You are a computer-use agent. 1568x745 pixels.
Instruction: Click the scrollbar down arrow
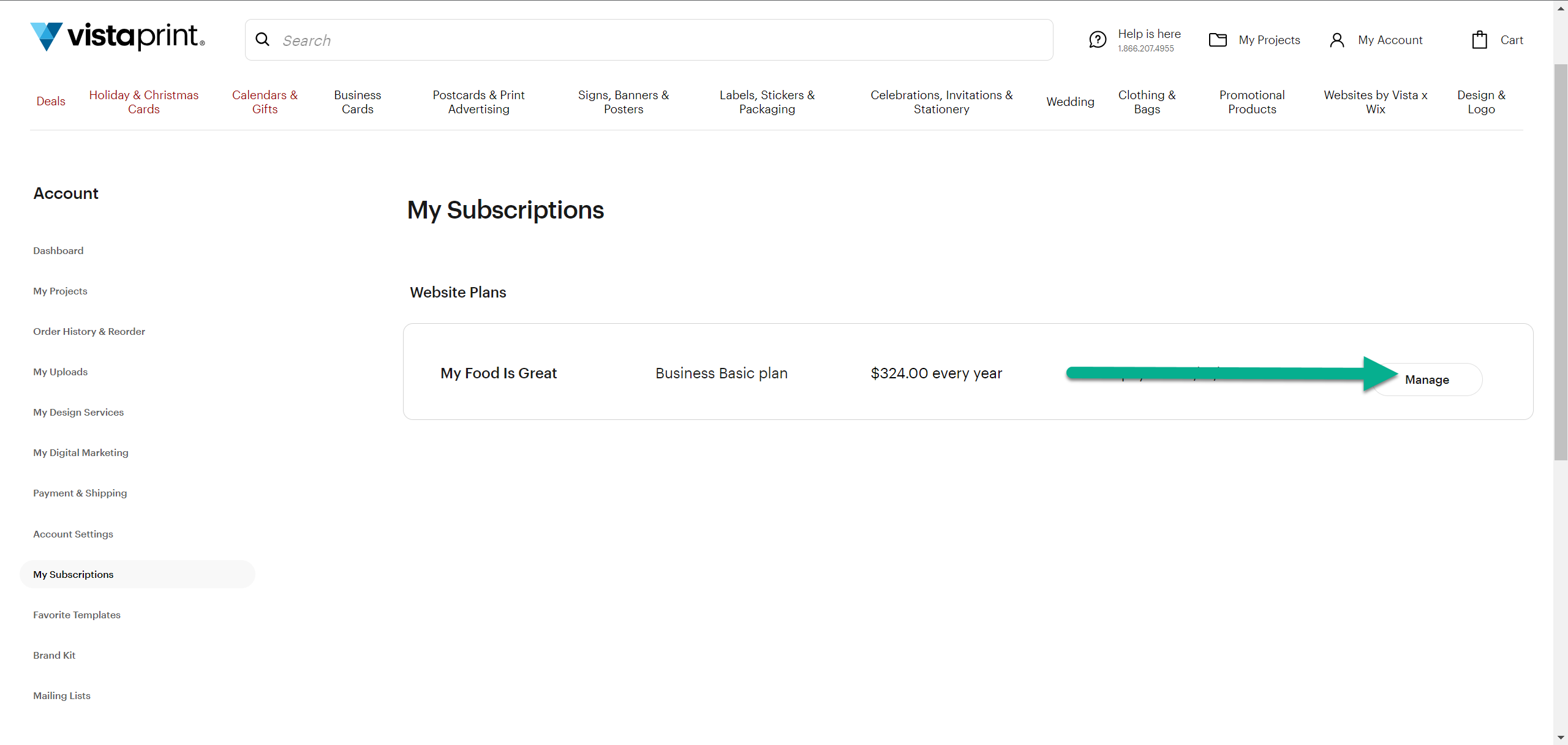pos(1561,738)
